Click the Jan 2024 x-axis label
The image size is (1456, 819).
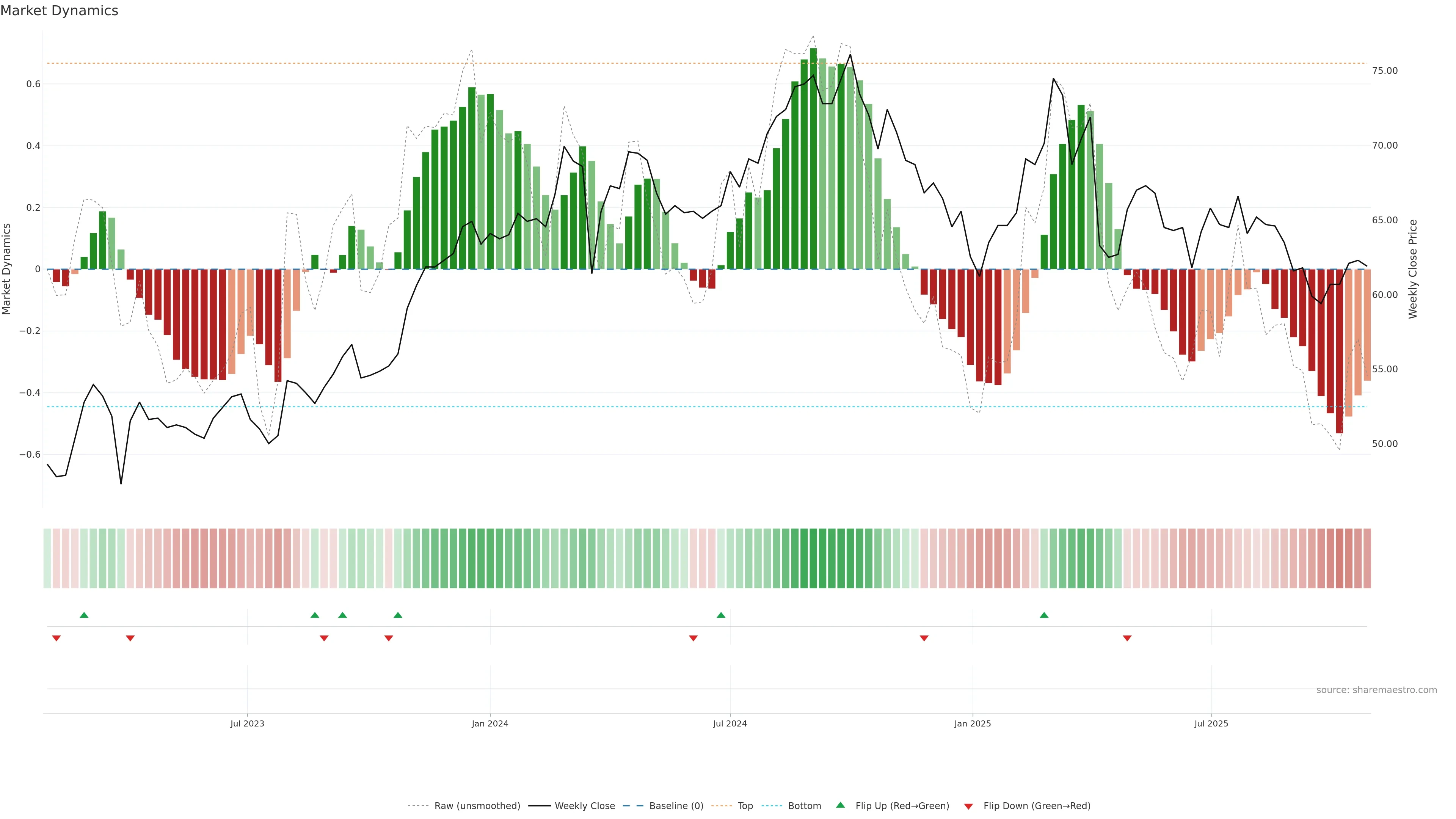click(x=490, y=723)
